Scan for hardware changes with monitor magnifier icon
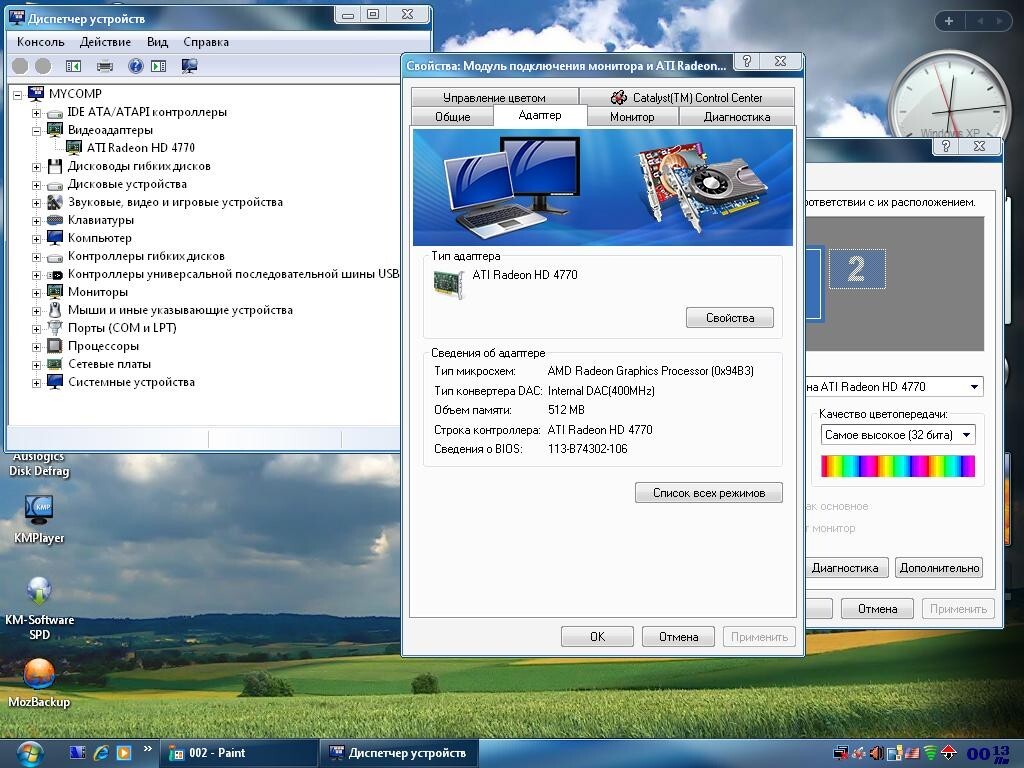 [x=189, y=66]
